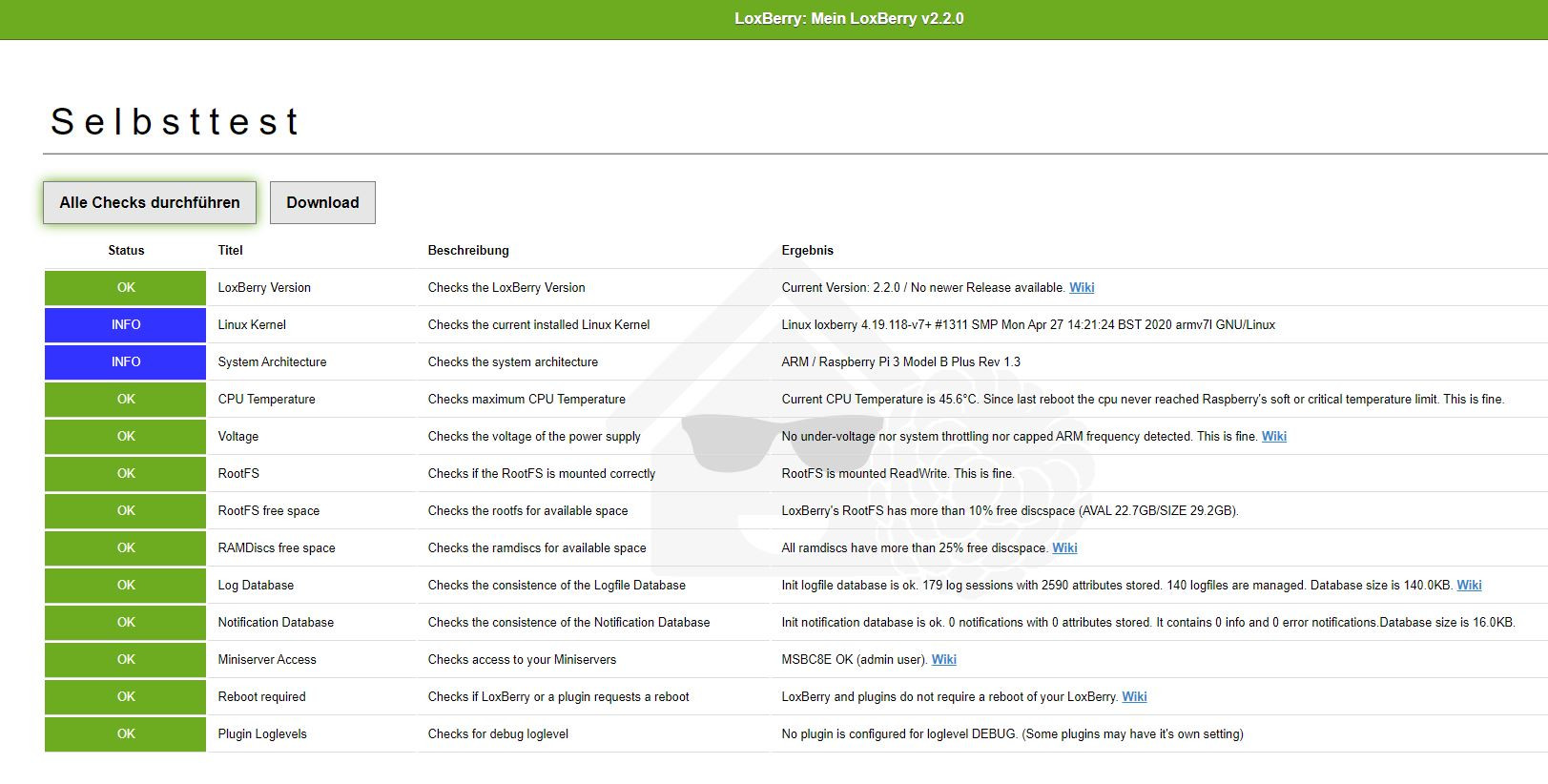Click INFO status of Linux Kernel row
Screen dimensions: 1548x784
[x=125, y=324]
